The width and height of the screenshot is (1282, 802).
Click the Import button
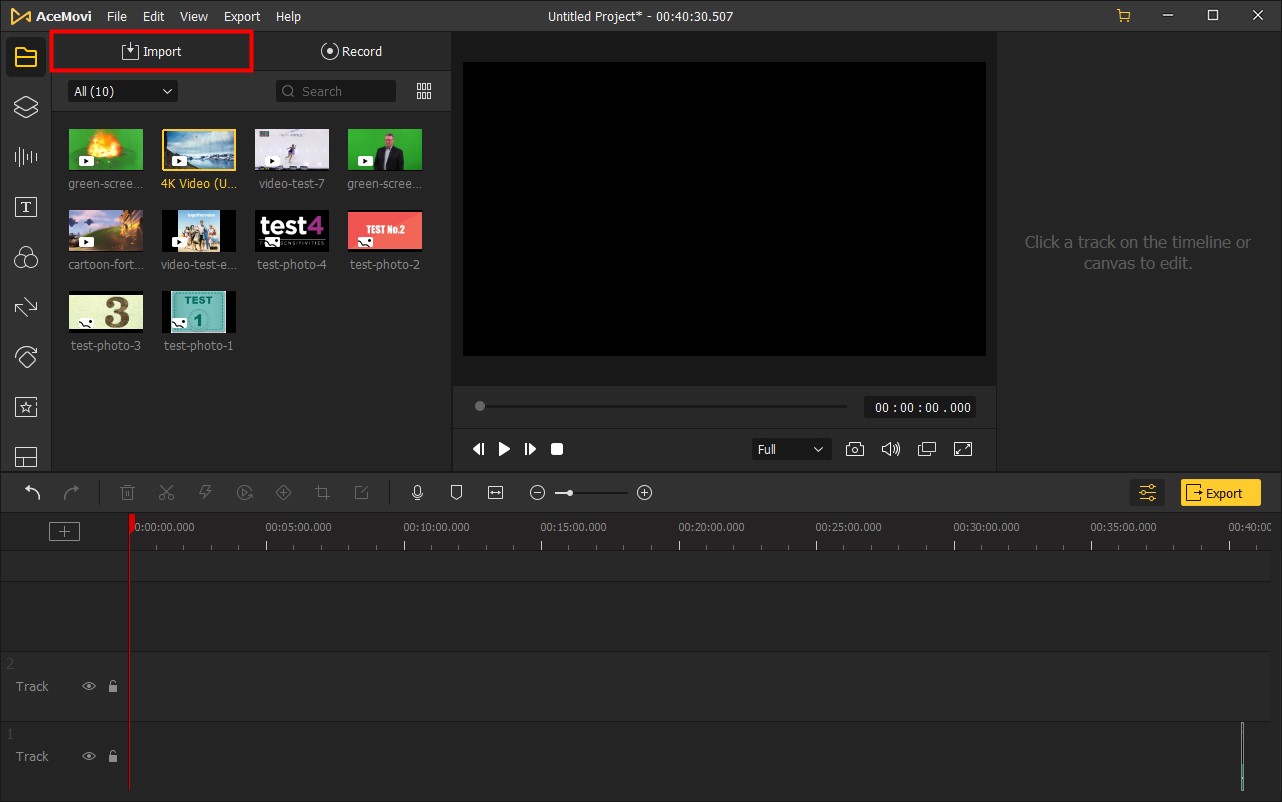pos(152,51)
